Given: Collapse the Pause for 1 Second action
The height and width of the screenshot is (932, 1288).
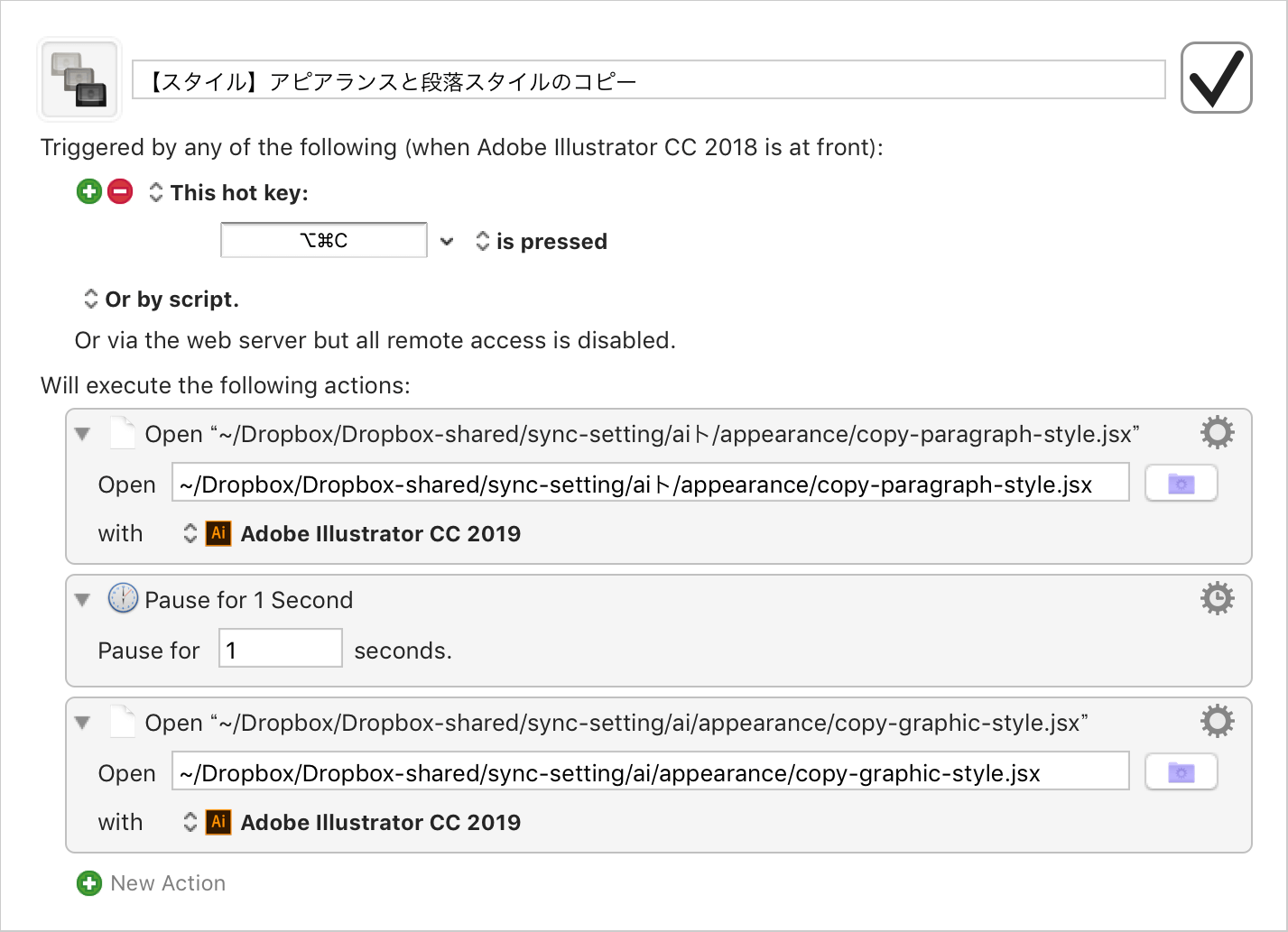Looking at the screenshot, I should pyautogui.click(x=83, y=600).
